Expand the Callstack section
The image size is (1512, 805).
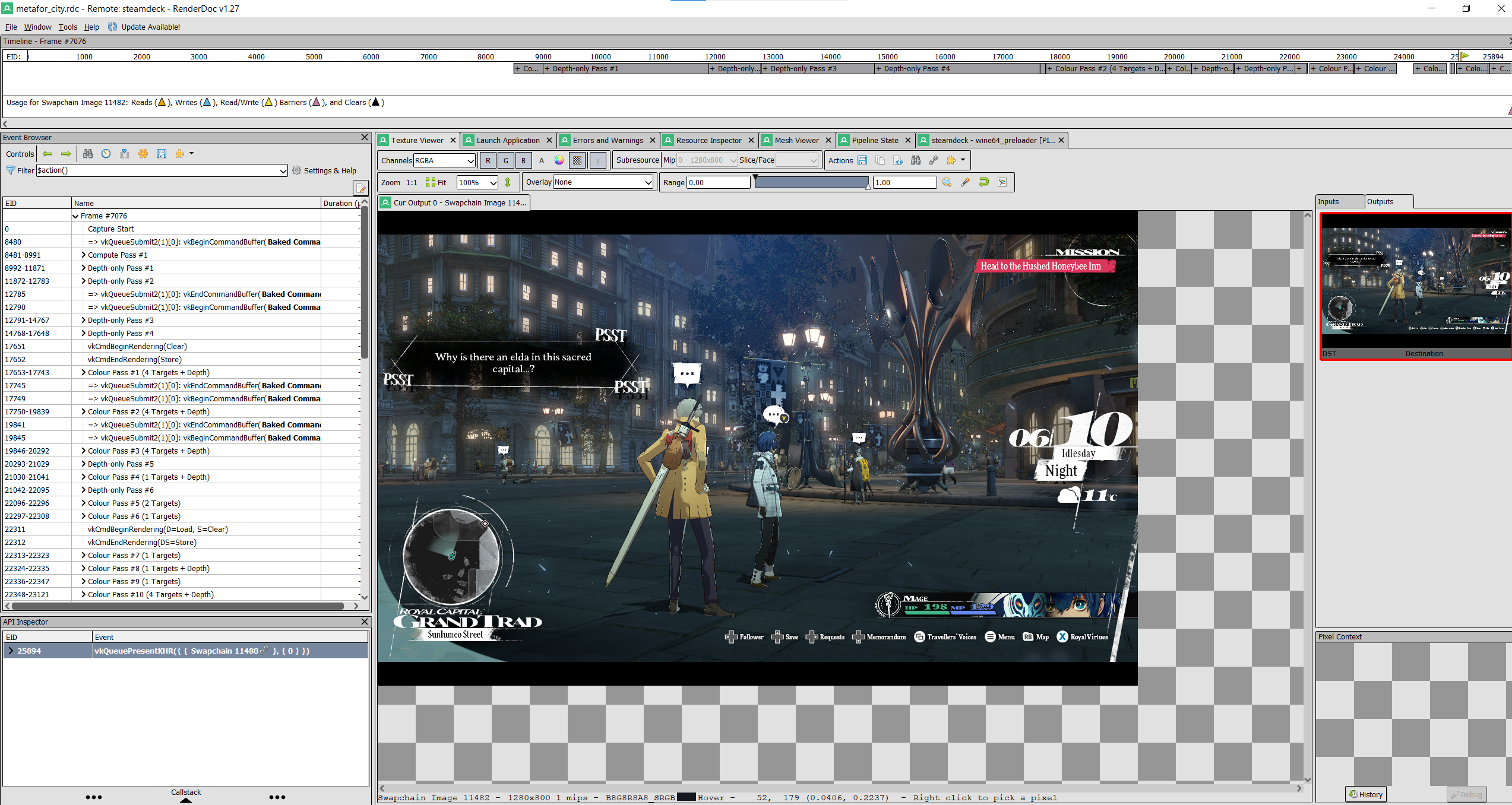[x=186, y=796]
